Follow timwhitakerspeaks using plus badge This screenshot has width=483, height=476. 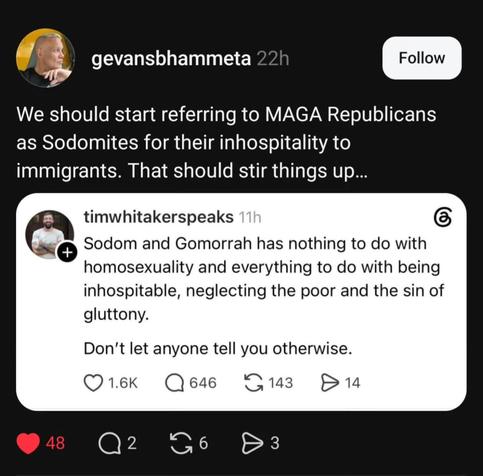[x=67, y=253]
